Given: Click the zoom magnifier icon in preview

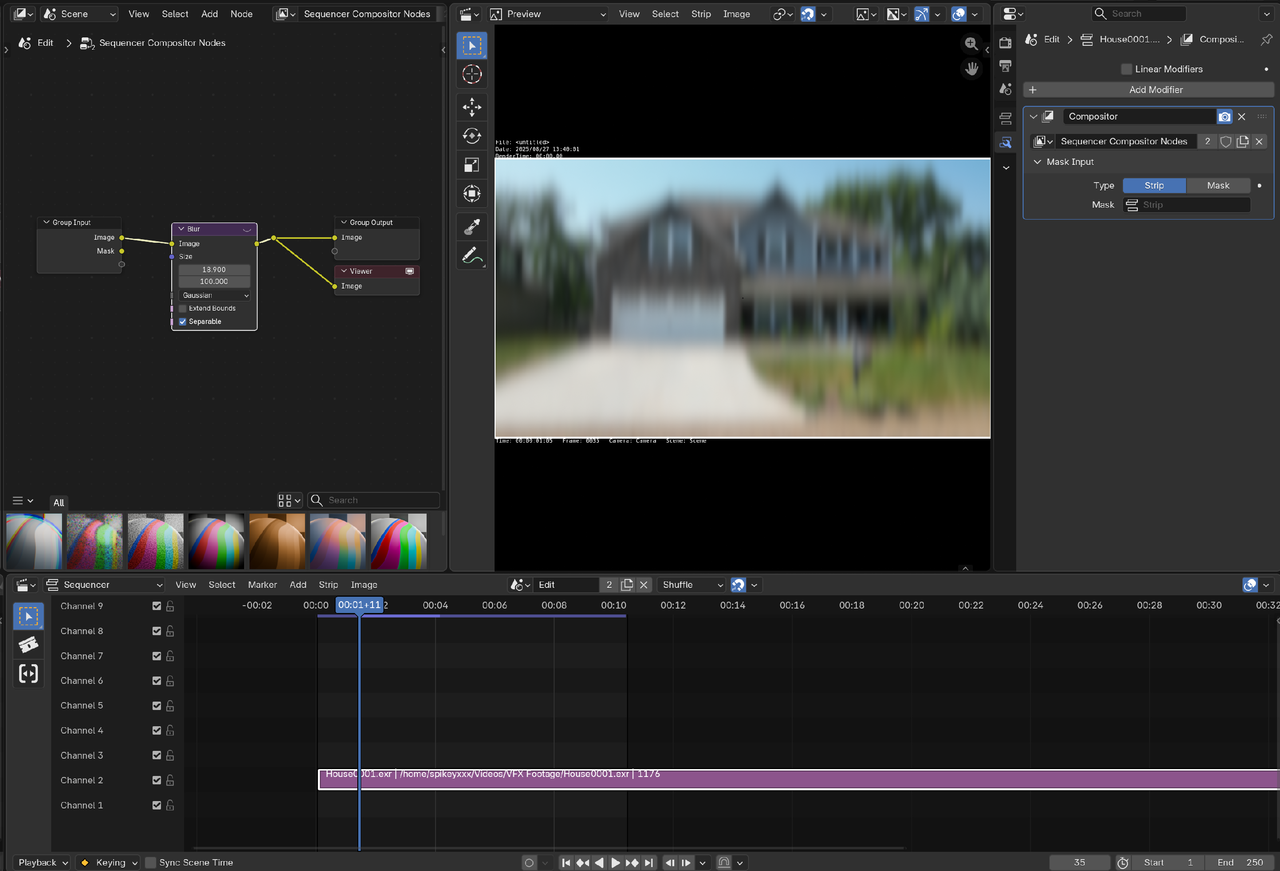Looking at the screenshot, I should click(x=971, y=44).
